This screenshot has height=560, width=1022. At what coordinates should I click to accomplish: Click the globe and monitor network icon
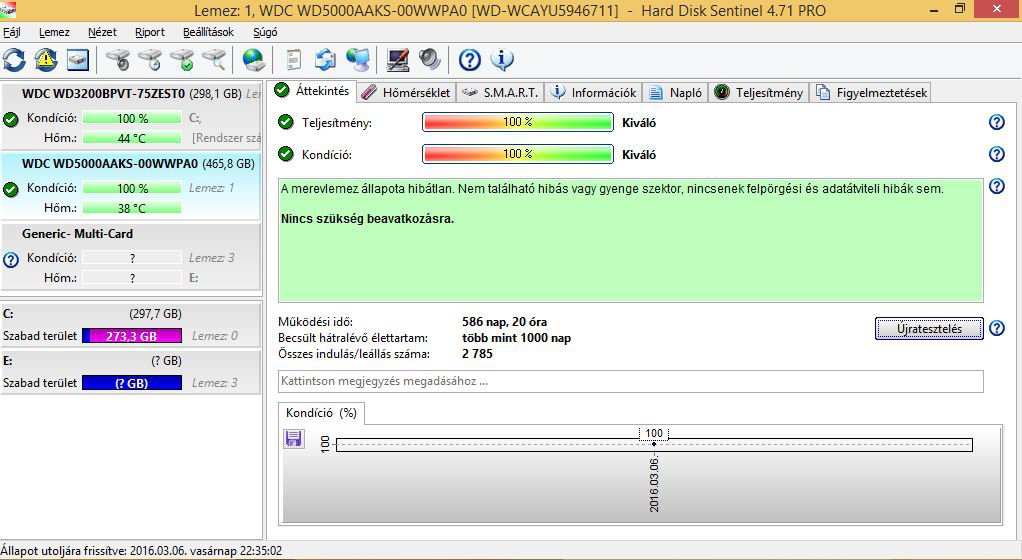358,60
